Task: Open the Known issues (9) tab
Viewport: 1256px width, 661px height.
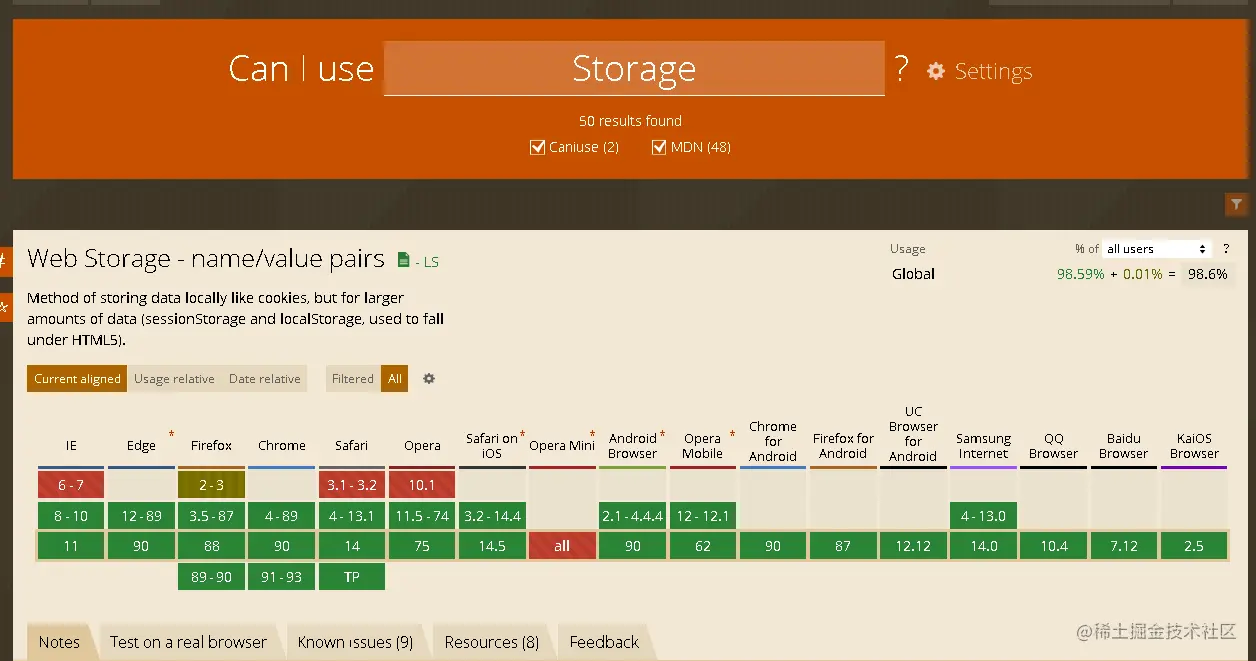Action: 355,642
